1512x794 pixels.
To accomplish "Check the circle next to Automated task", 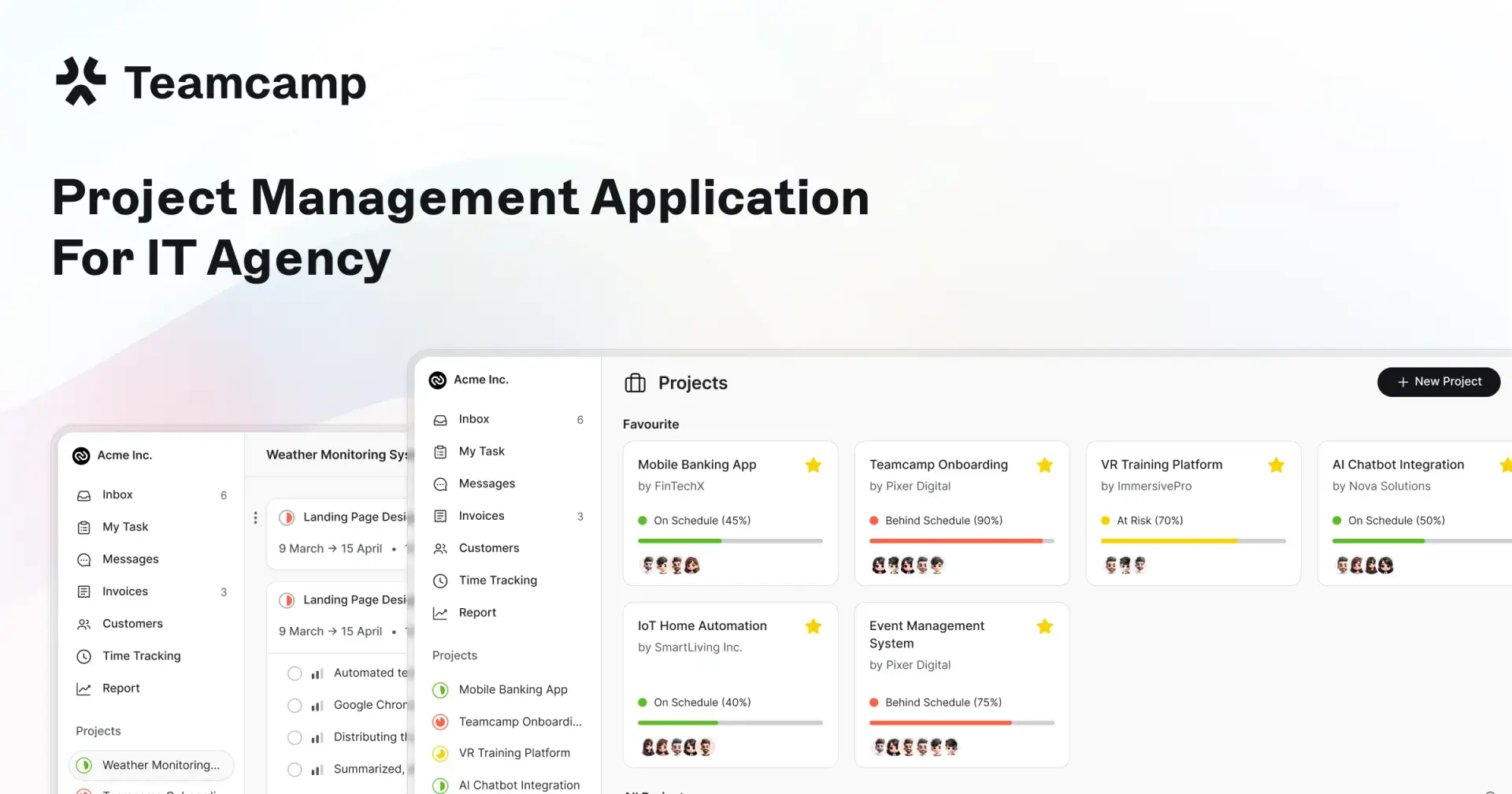I will 295,673.
